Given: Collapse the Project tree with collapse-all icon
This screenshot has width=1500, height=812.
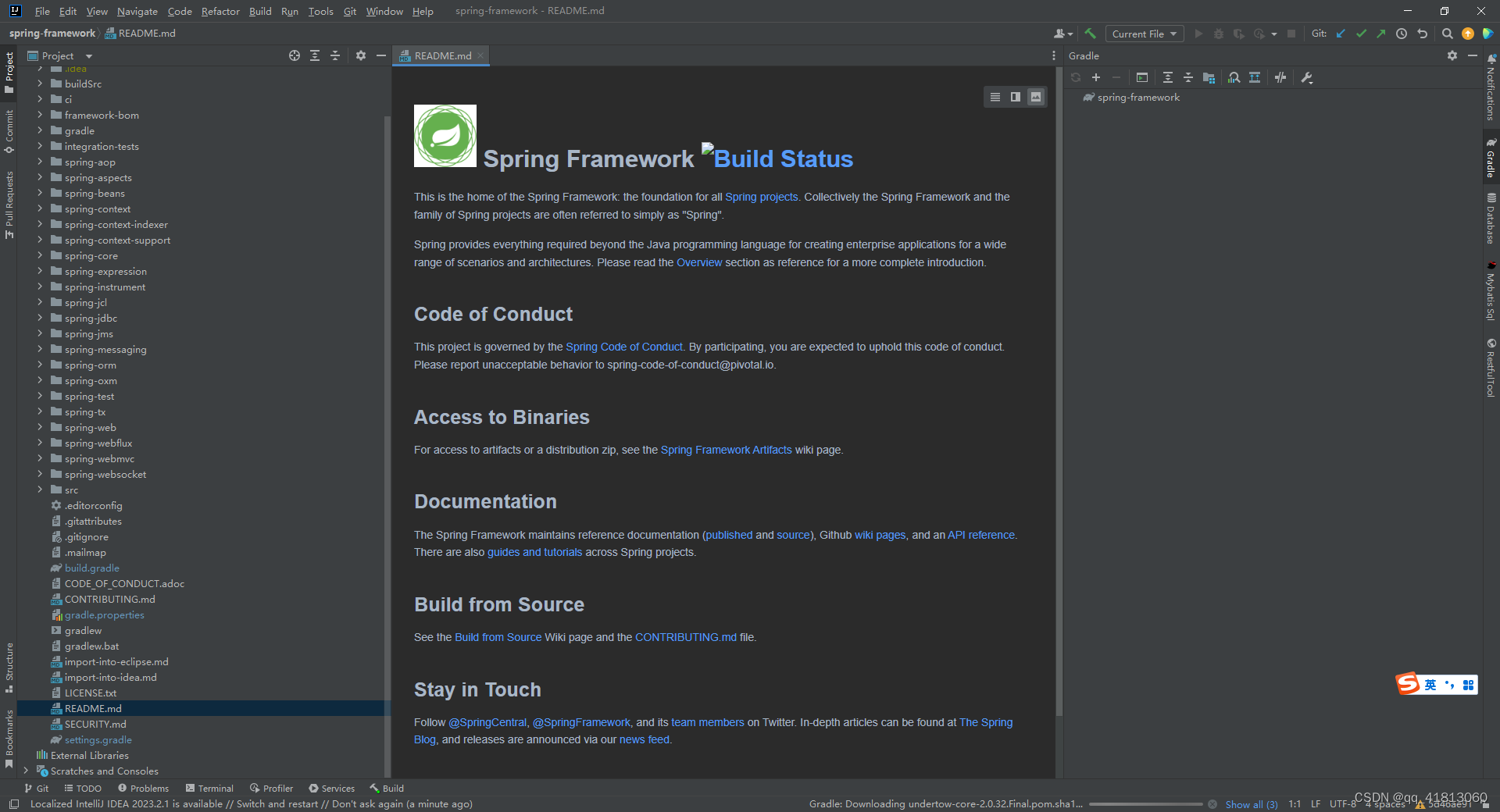Looking at the screenshot, I should [335, 55].
